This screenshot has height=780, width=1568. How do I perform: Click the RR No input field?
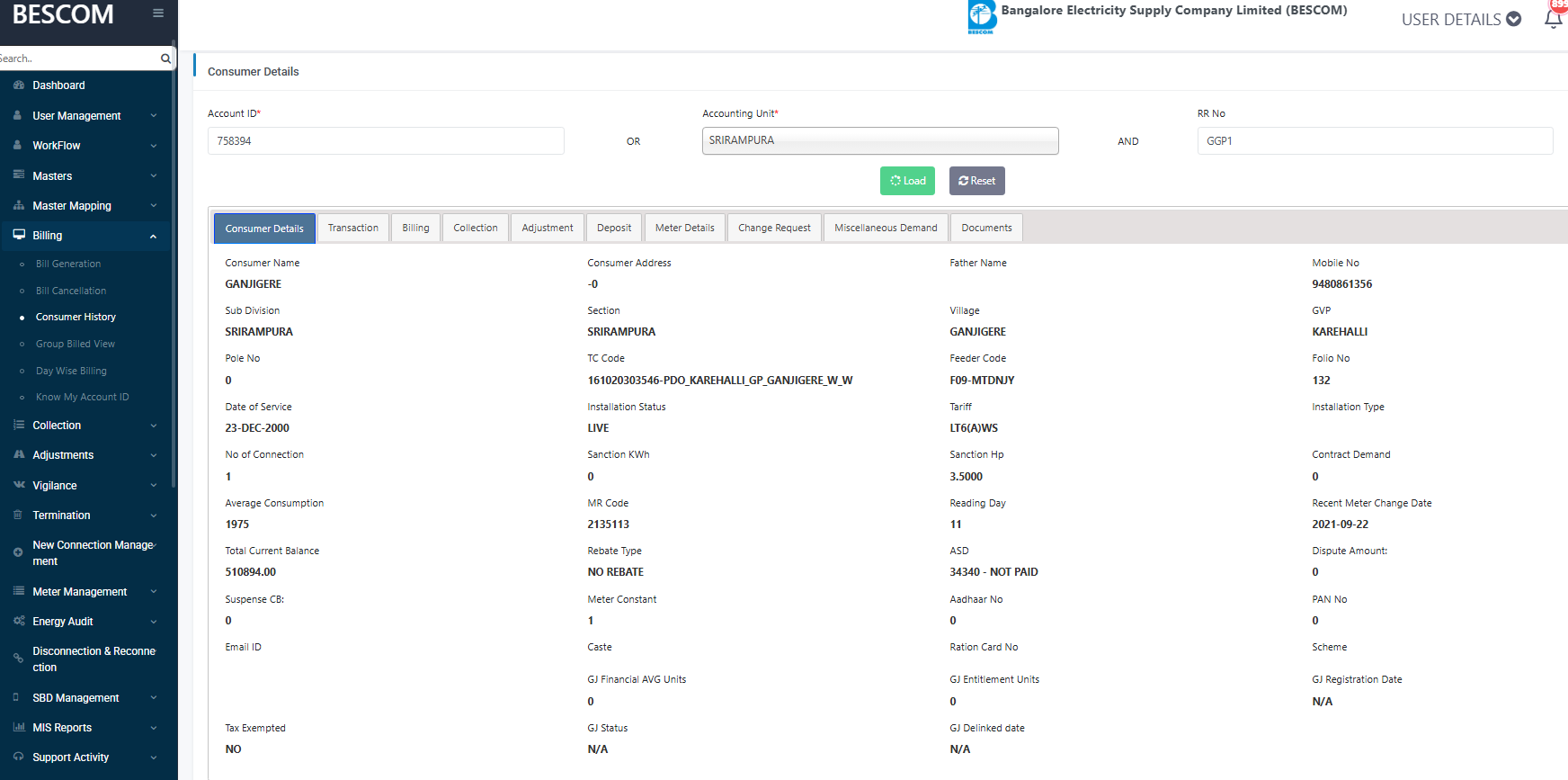pyautogui.click(x=1375, y=140)
